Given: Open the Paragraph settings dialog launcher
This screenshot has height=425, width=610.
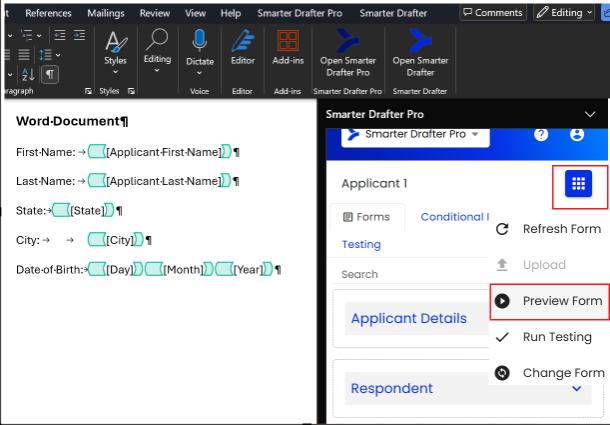Looking at the screenshot, I should tap(88, 91).
